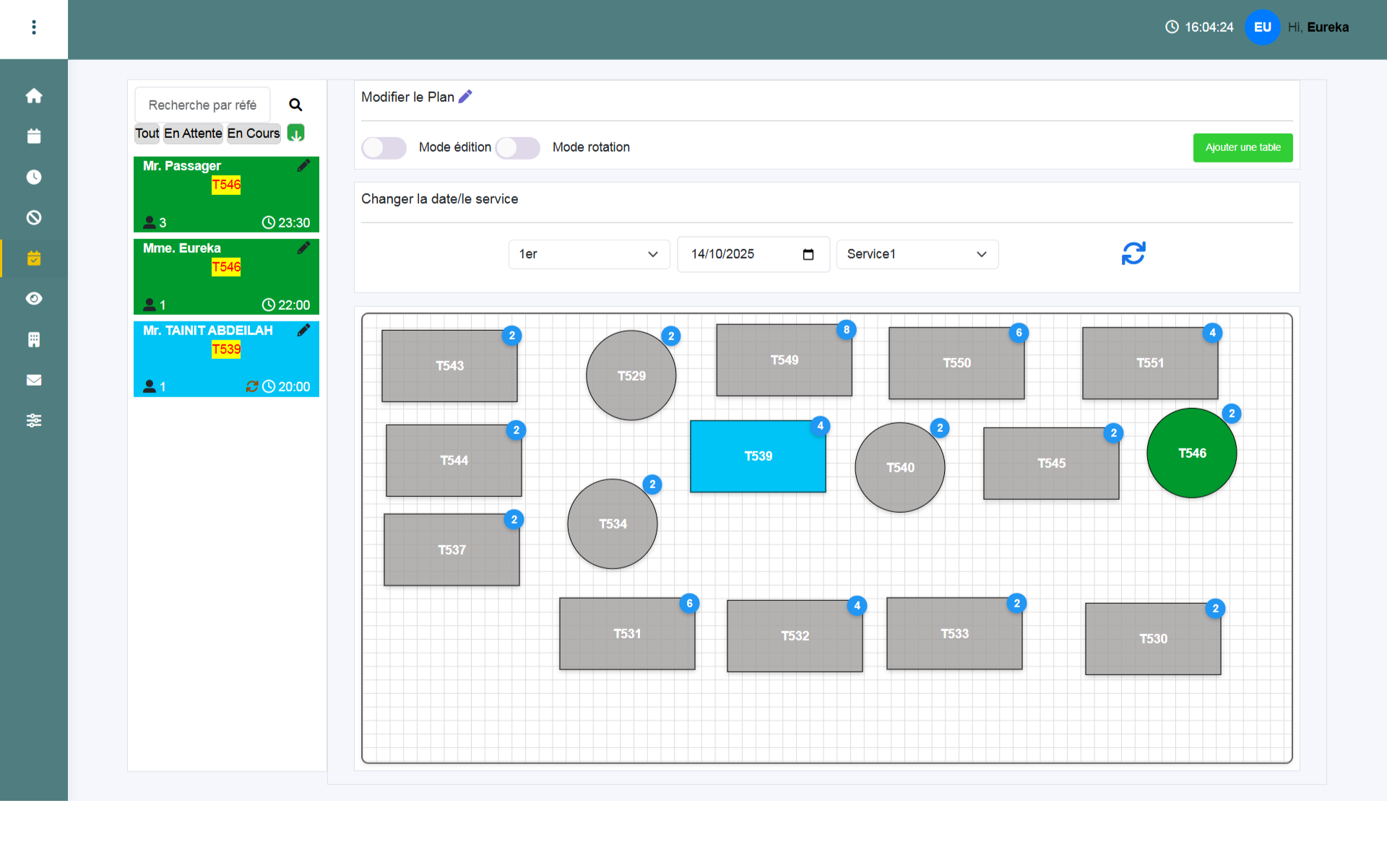Image resolution: width=1387 pixels, height=868 pixels.
Task: Click the blue refresh arrows icon
Action: click(x=1133, y=253)
